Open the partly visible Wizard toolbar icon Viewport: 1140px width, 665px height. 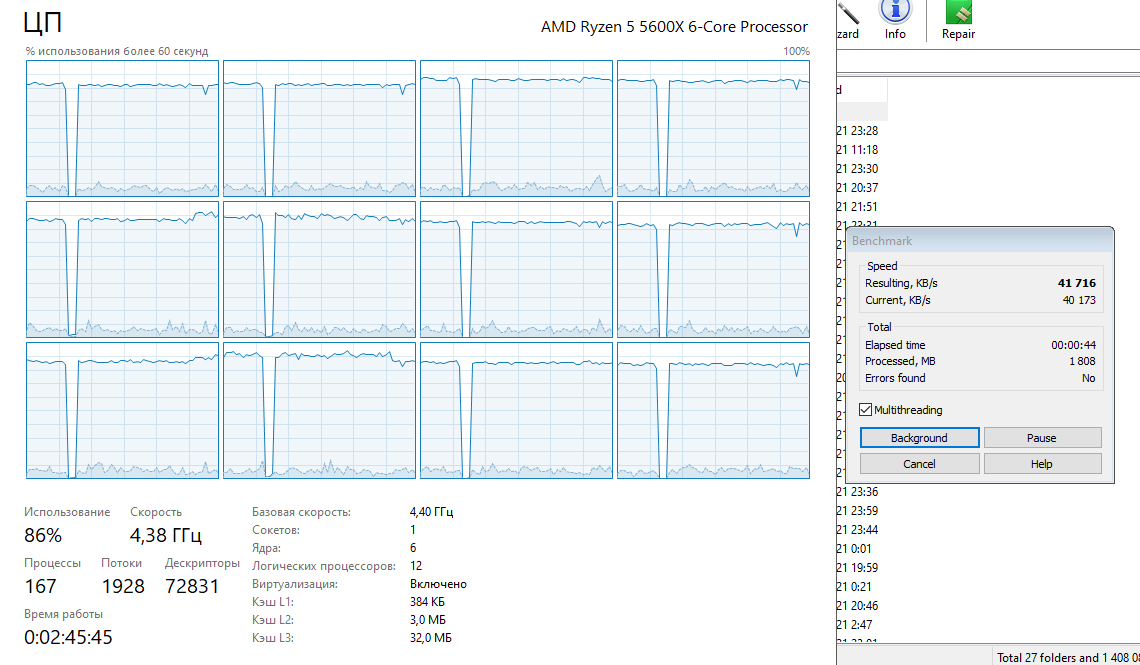point(848,20)
